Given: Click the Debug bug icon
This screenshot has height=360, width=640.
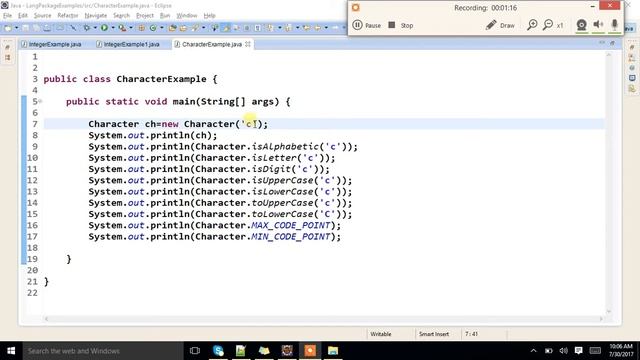Looking at the screenshot, I should tap(87, 28).
